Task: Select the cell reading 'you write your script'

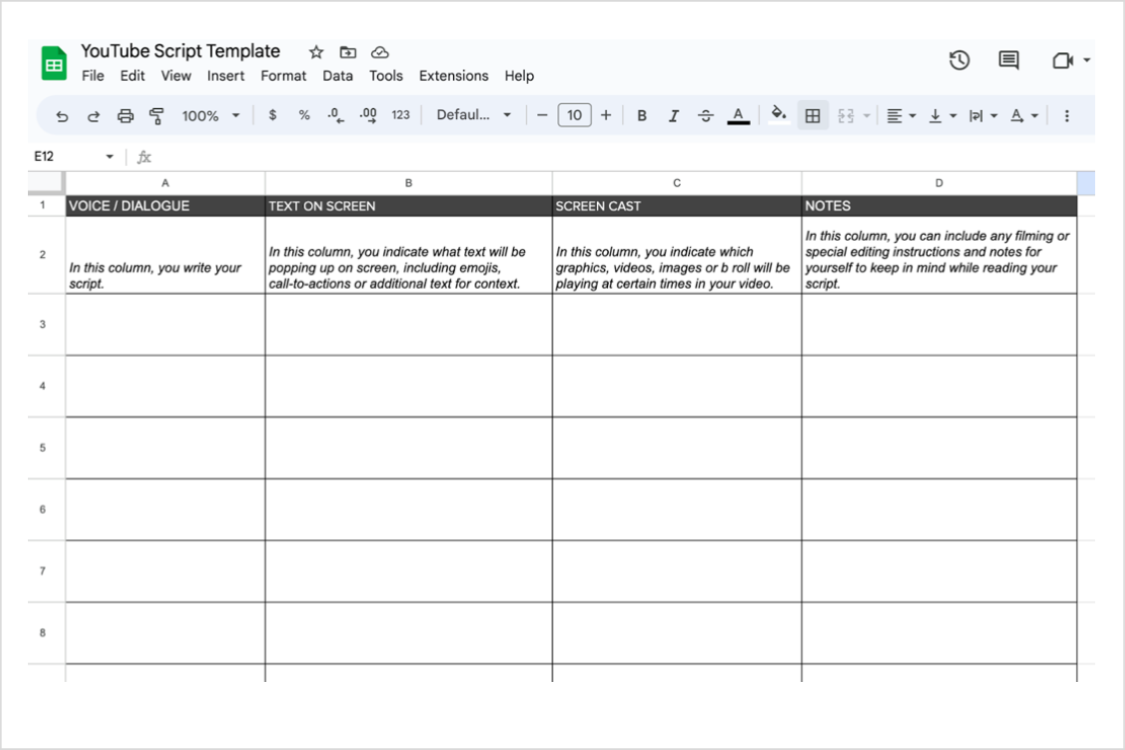Action: [x=165, y=255]
